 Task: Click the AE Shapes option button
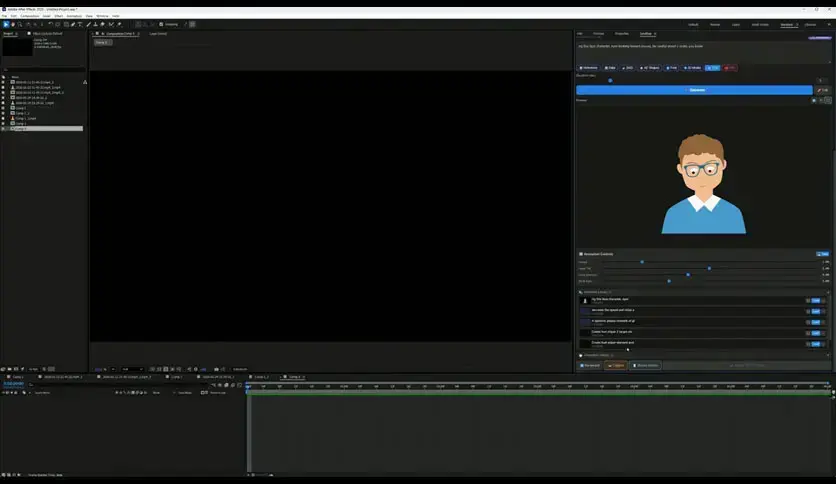[650, 68]
